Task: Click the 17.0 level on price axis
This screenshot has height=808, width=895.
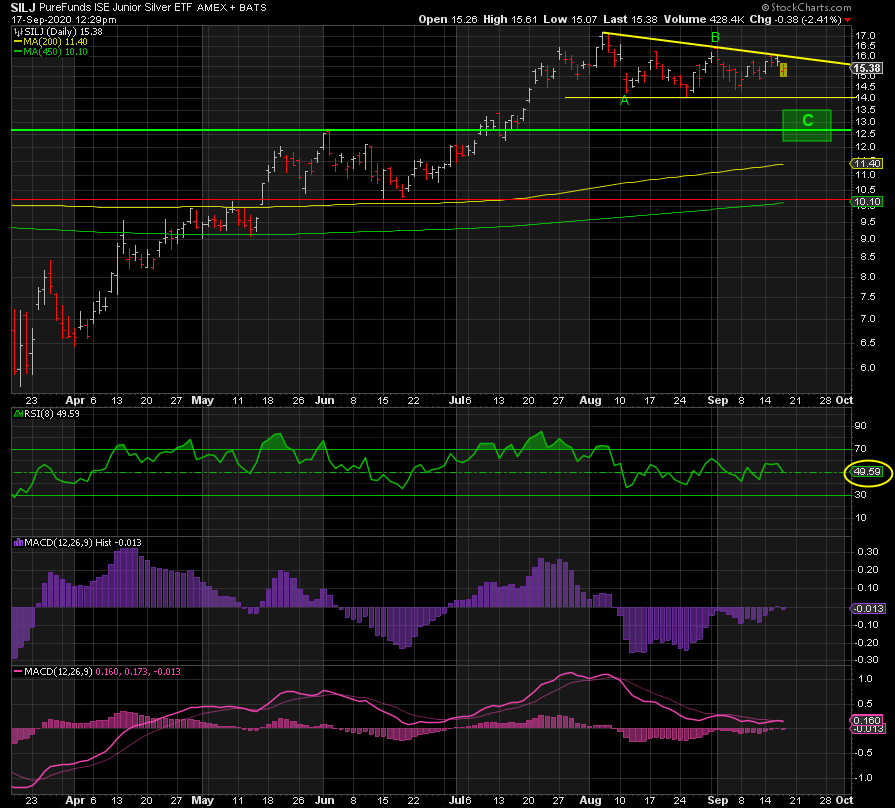Action: point(865,35)
